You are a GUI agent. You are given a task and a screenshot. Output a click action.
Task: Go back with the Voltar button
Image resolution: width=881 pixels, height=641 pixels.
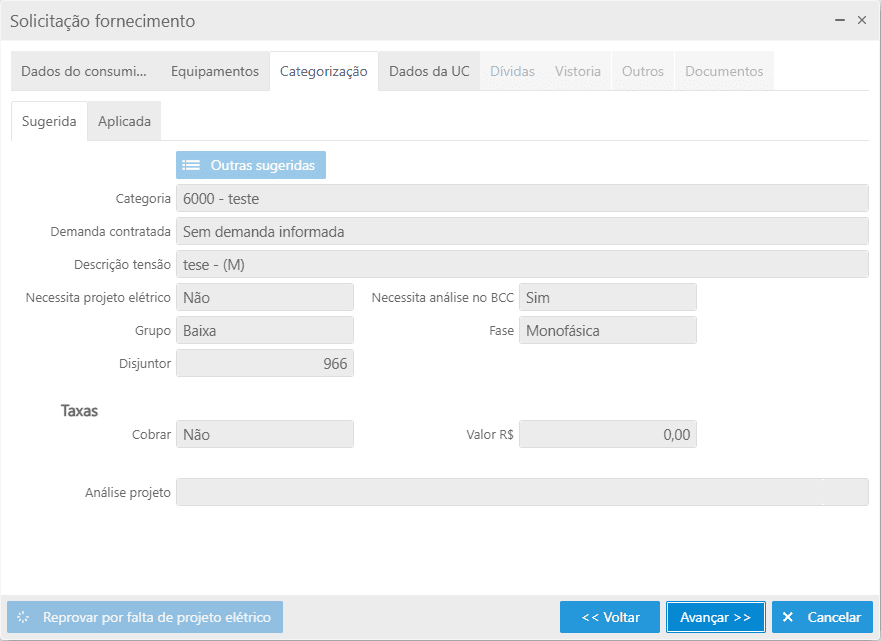pyautogui.click(x=610, y=617)
